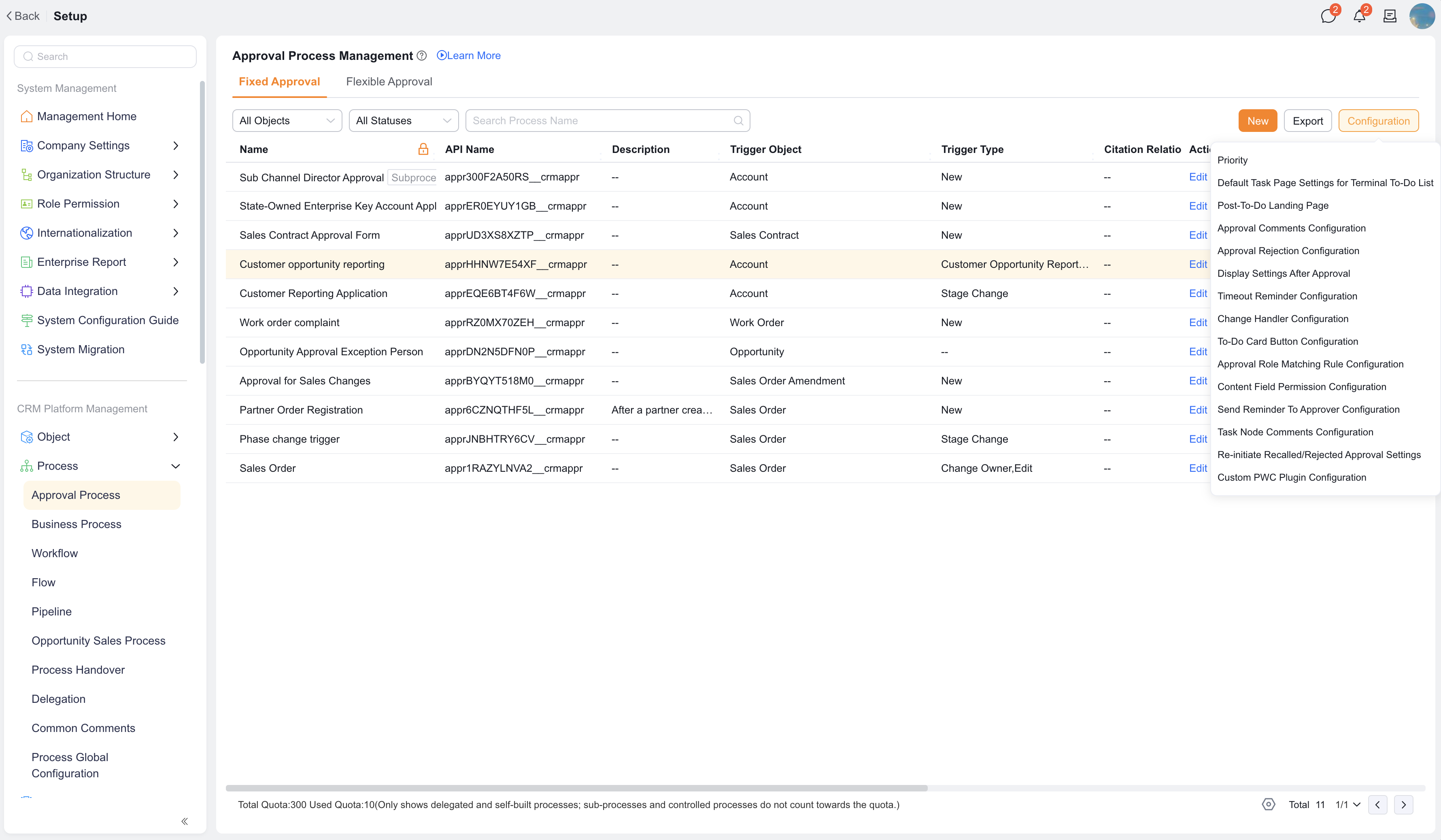Open Workflow in sidebar
The image size is (1441, 840).
coord(54,554)
